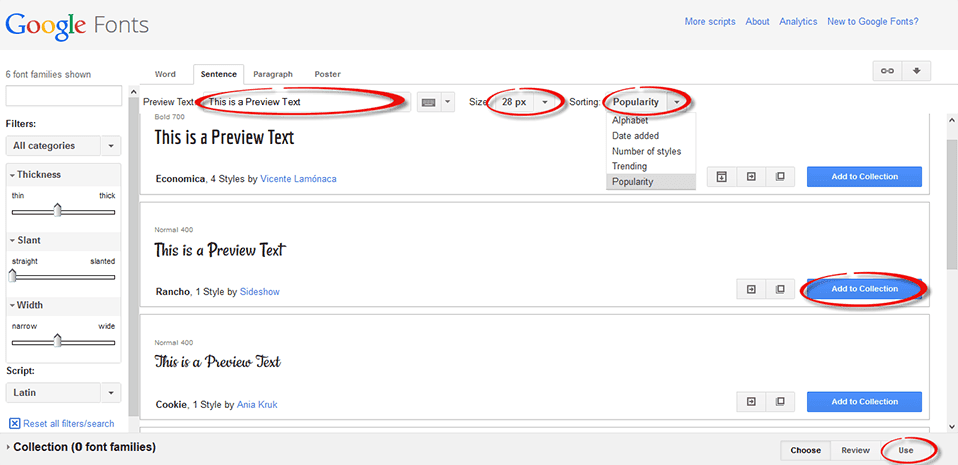Click the see-all-styles icon for Economica
The height and width of the screenshot is (465, 958).
(x=722, y=177)
